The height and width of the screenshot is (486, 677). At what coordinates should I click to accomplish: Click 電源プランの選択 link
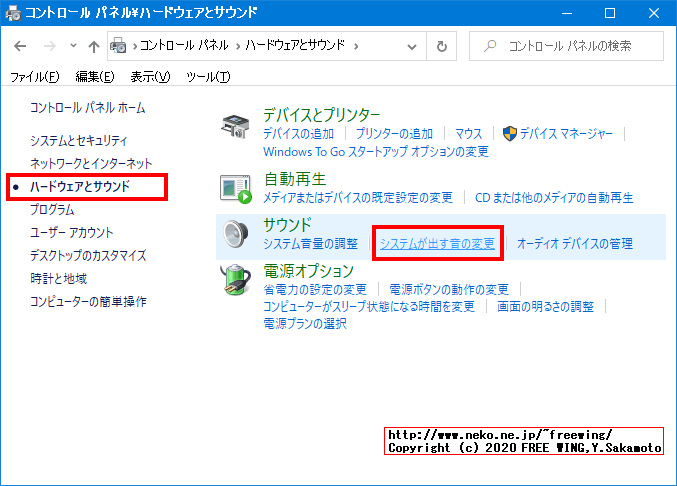pos(305,323)
